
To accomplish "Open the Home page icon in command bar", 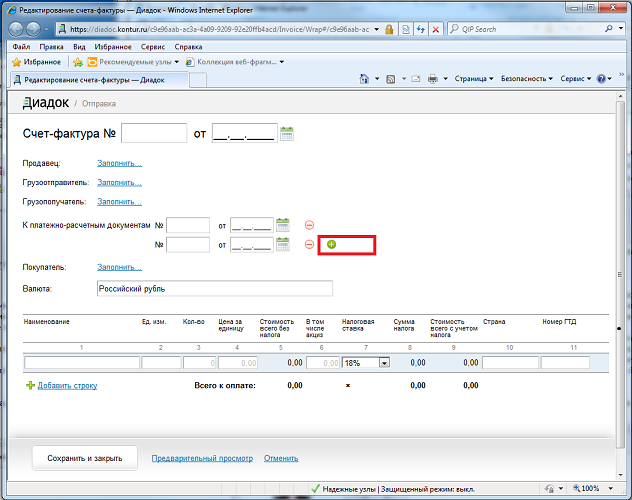I will tap(364, 79).
